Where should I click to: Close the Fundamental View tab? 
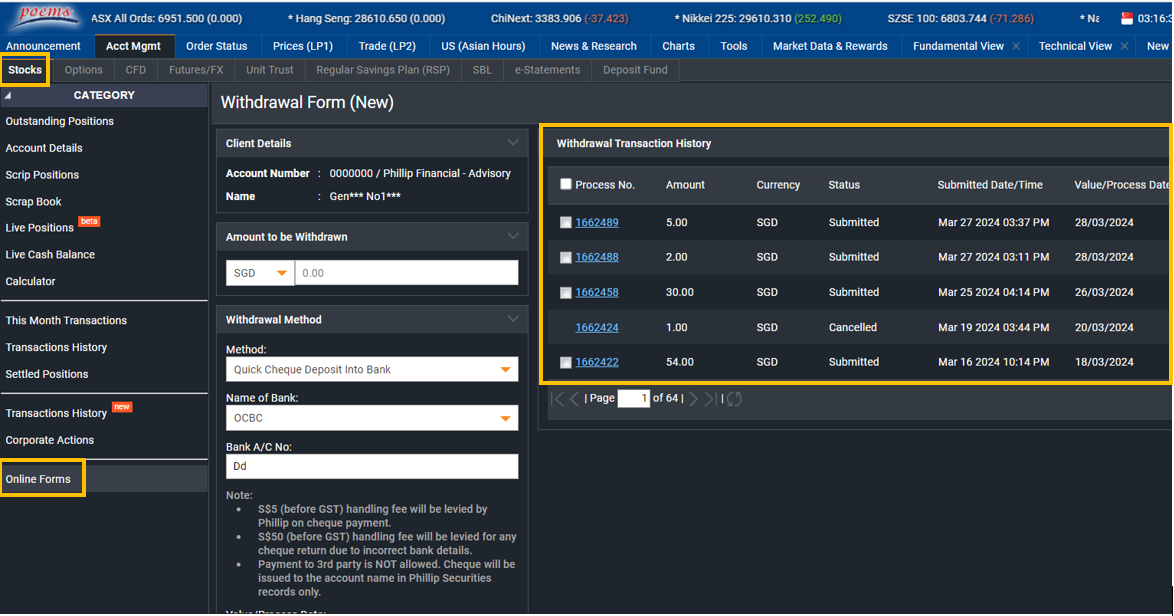[1016, 46]
